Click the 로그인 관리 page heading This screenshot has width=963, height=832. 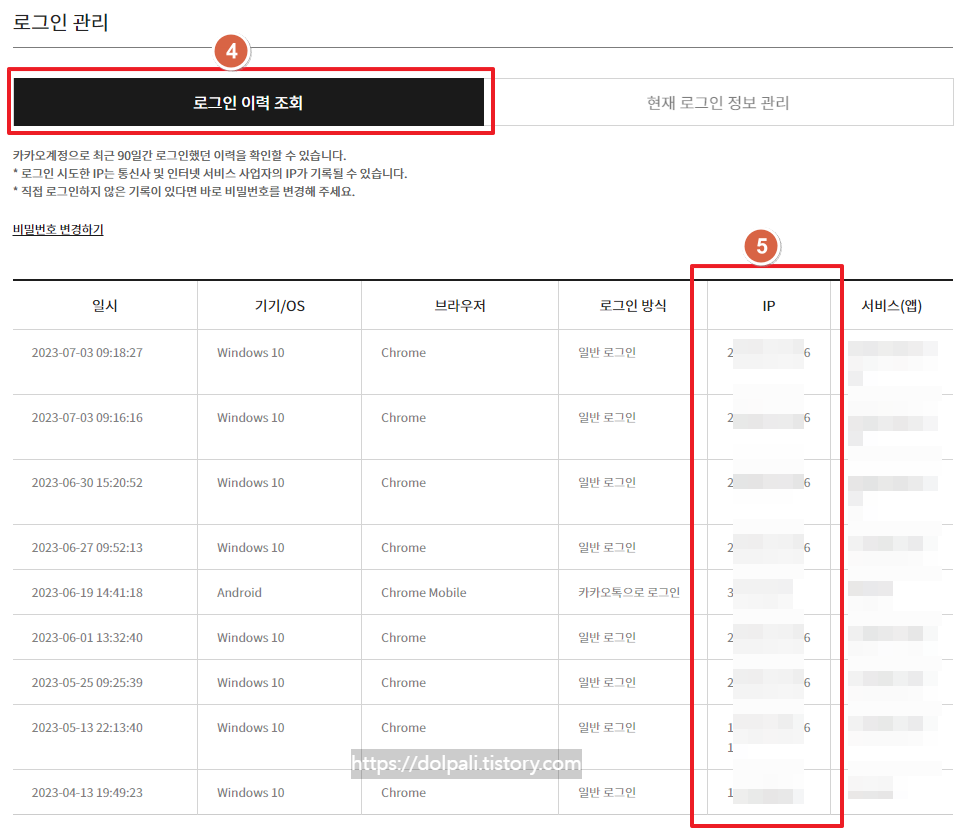pyautogui.click(x=61, y=22)
